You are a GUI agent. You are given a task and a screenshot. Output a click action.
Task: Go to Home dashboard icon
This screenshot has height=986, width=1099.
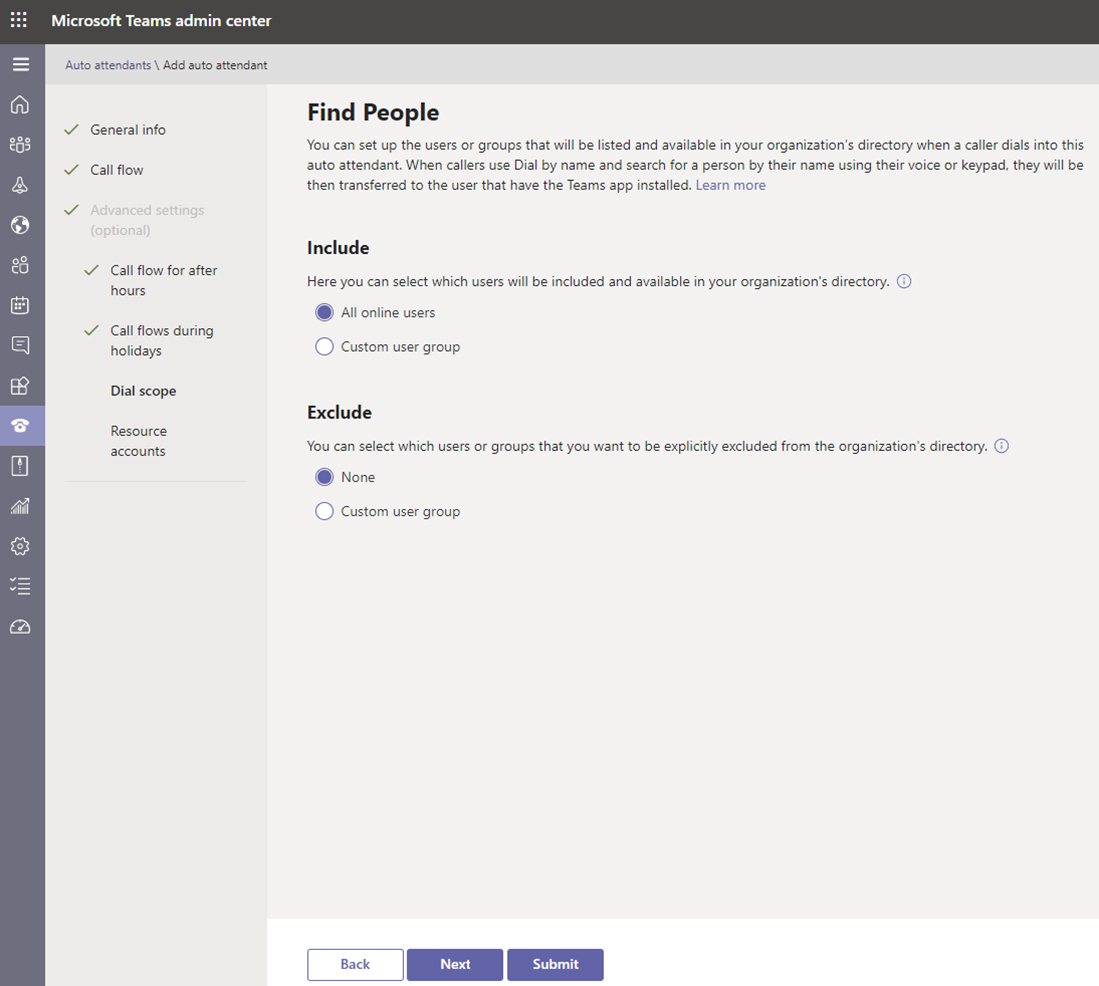tap(20, 105)
